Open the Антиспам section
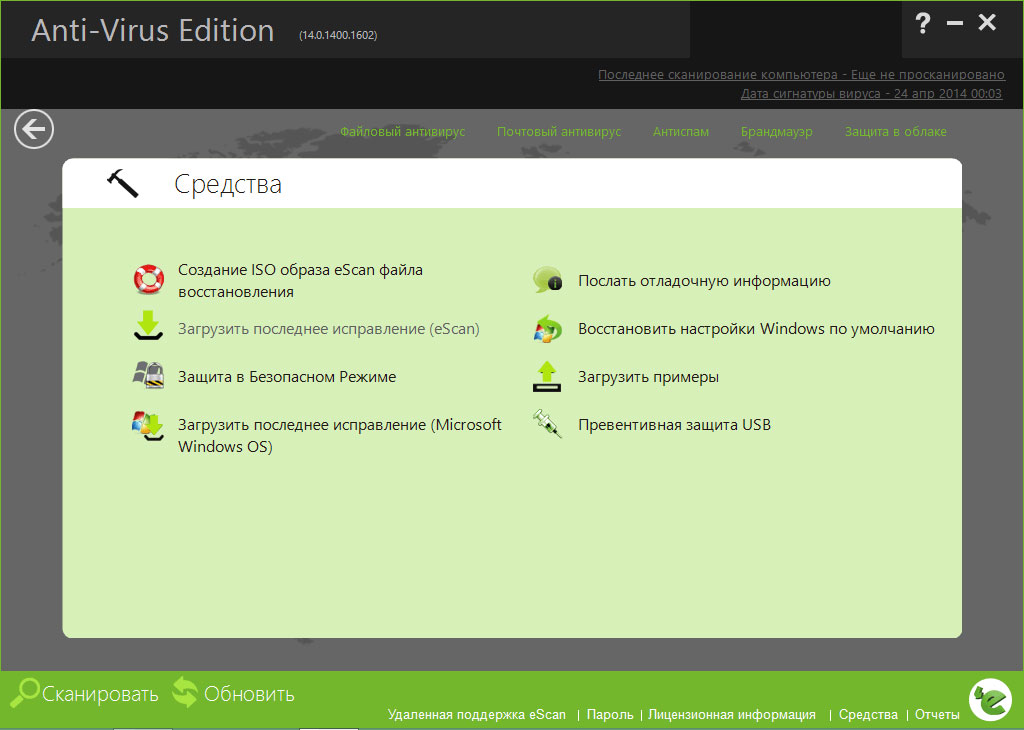Image resolution: width=1024 pixels, height=730 pixels. point(680,132)
